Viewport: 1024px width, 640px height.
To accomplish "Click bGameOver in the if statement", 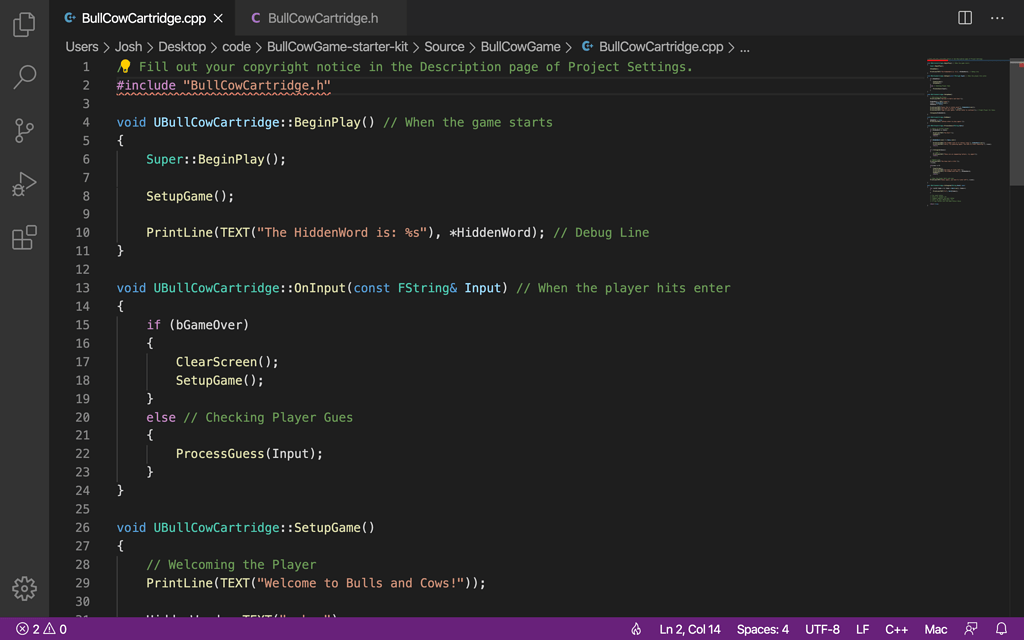I will (209, 325).
